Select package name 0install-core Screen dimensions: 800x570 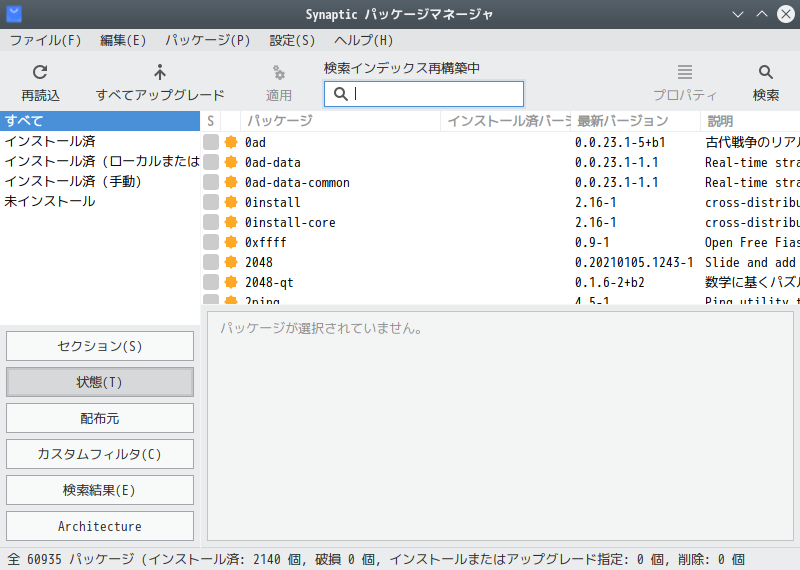tap(290, 222)
